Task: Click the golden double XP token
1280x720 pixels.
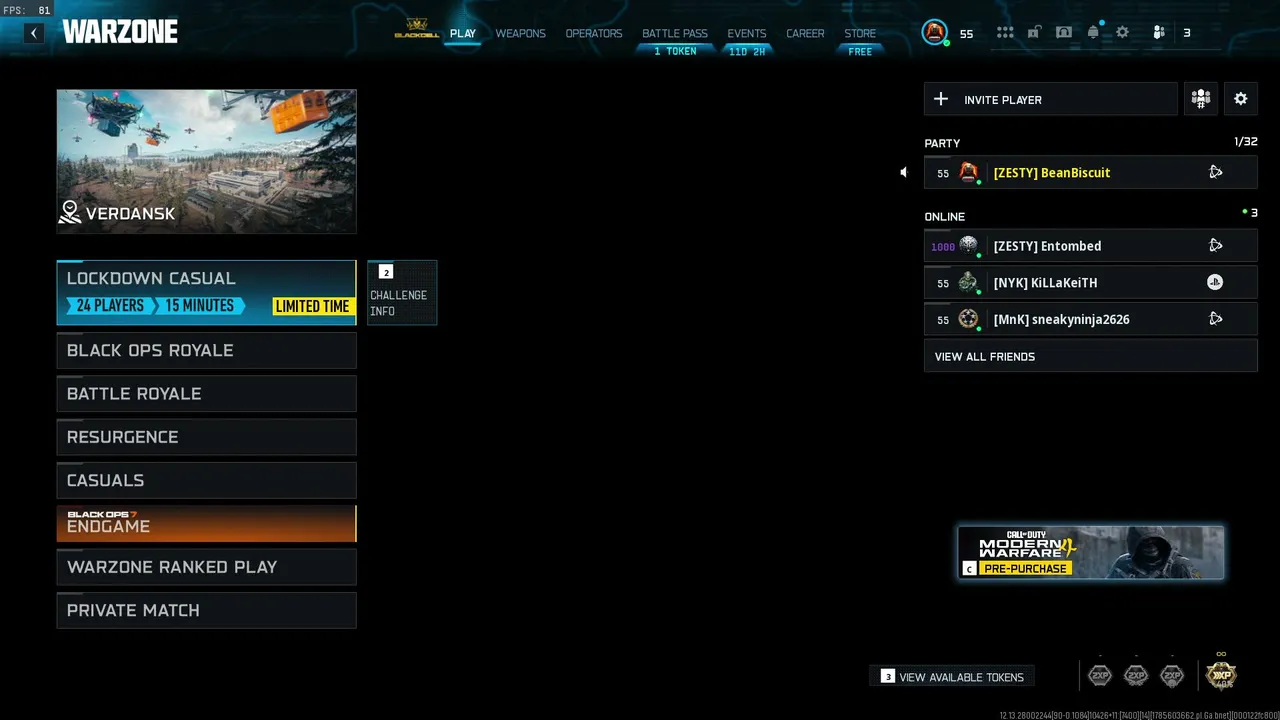Action: (1221, 675)
